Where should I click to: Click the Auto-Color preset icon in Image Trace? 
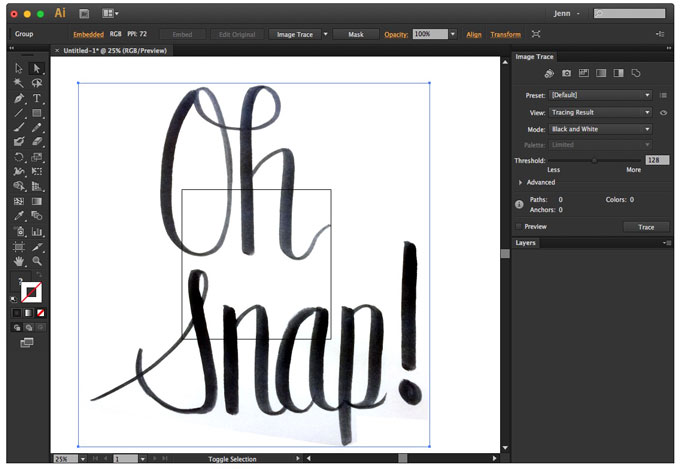(x=549, y=73)
